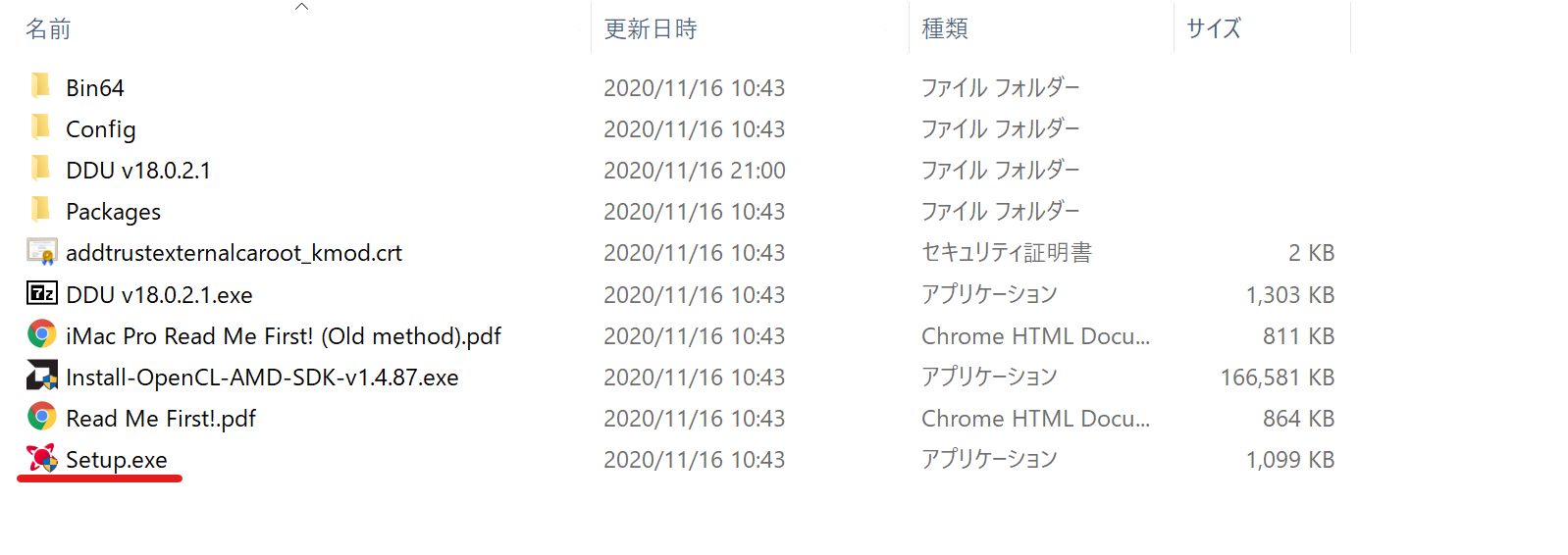1568x555 pixels.
Task: Click the AMD installer icon for Install-OpenCL-AMD-SDK
Action: click(41, 376)
